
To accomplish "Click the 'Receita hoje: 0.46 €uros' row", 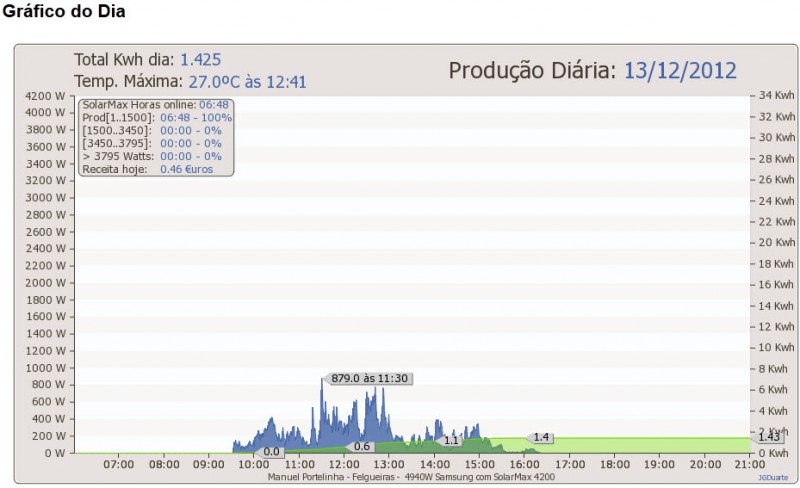I will pos(147,169).
